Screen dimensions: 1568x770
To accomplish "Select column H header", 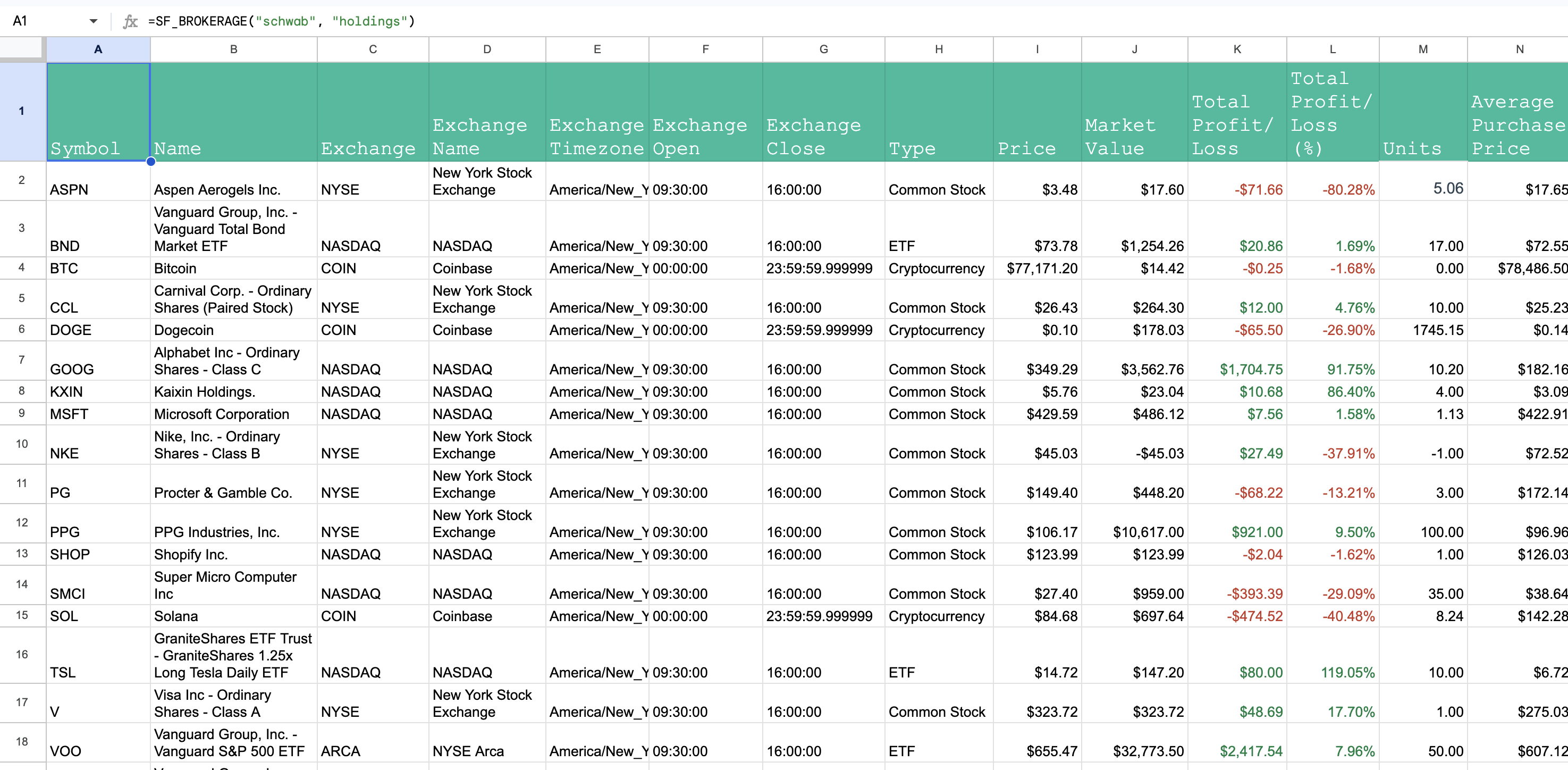I will pos(939,49).
